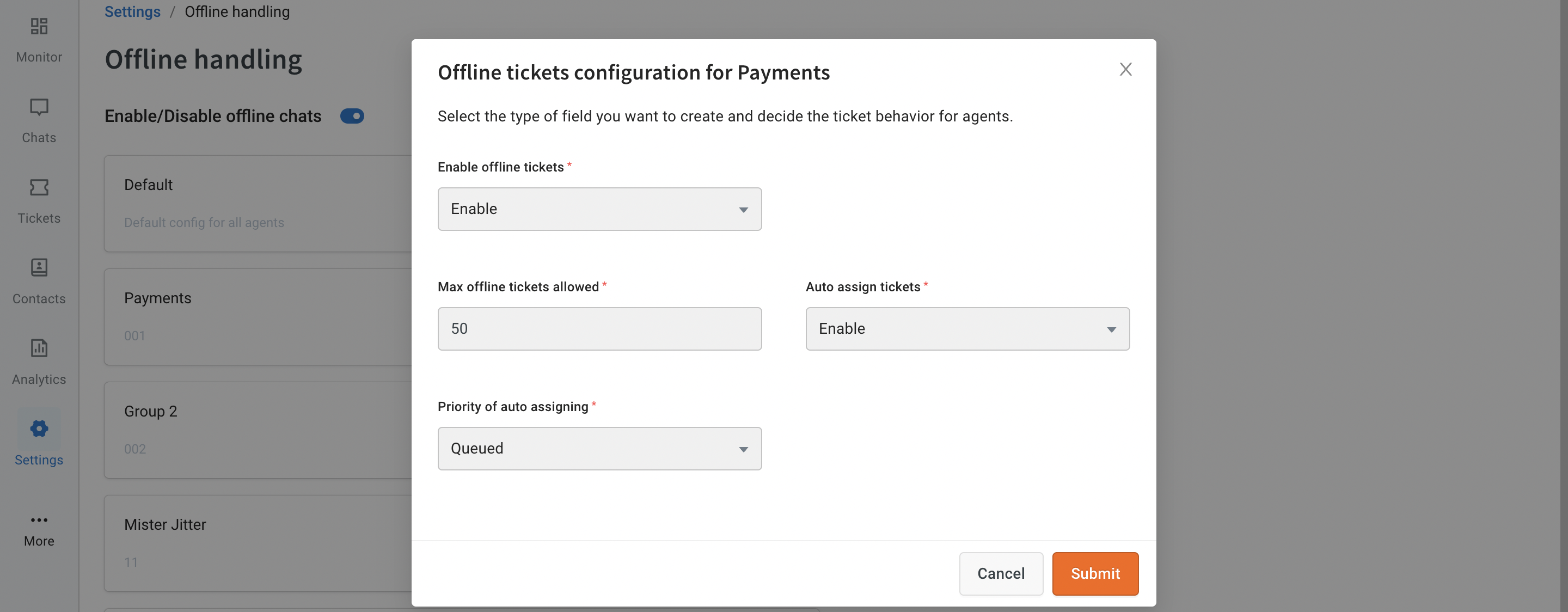Screen dimensions: 1568x612
Task: Open the Auto assign tickets dropdown
Action: click(967, 329)
